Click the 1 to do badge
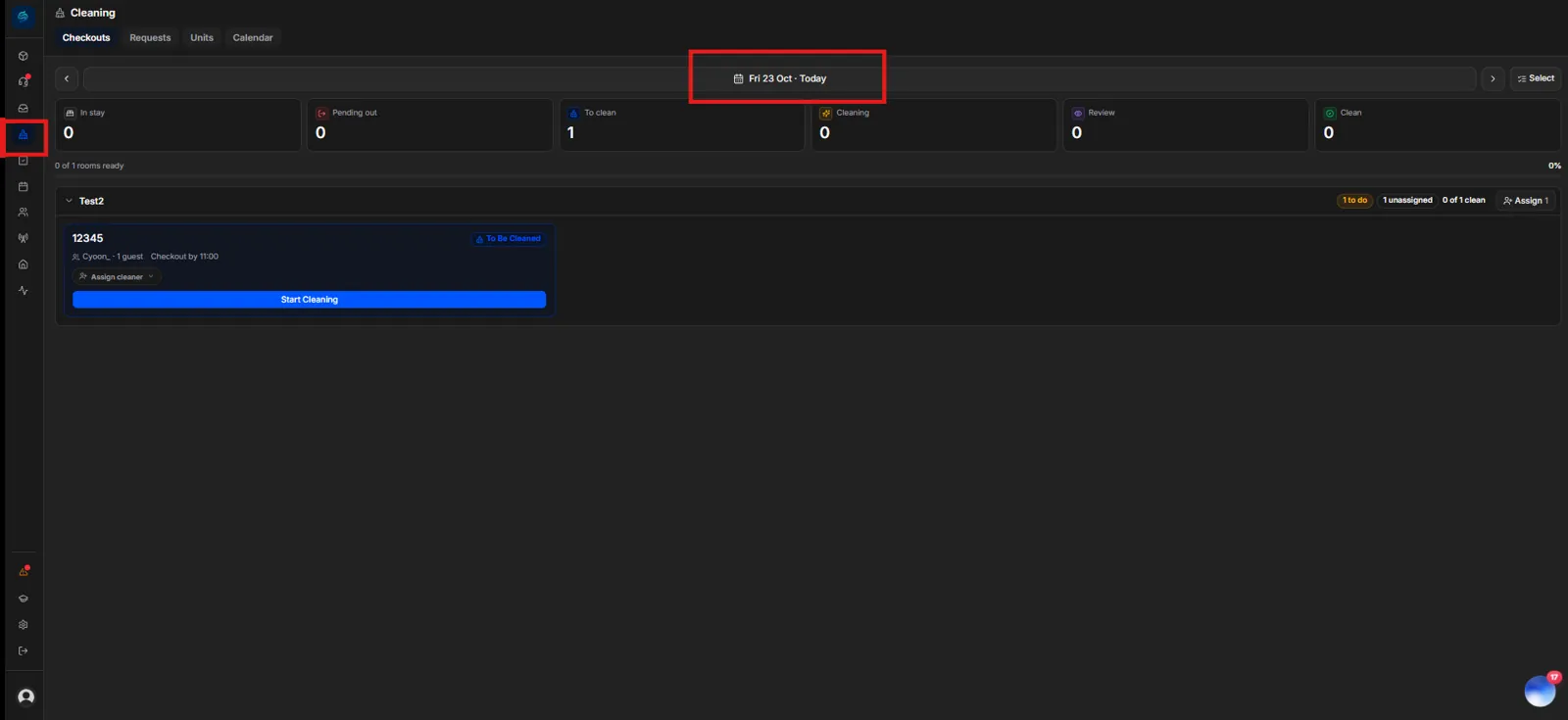1568x720 pixels. [1354, 201]
